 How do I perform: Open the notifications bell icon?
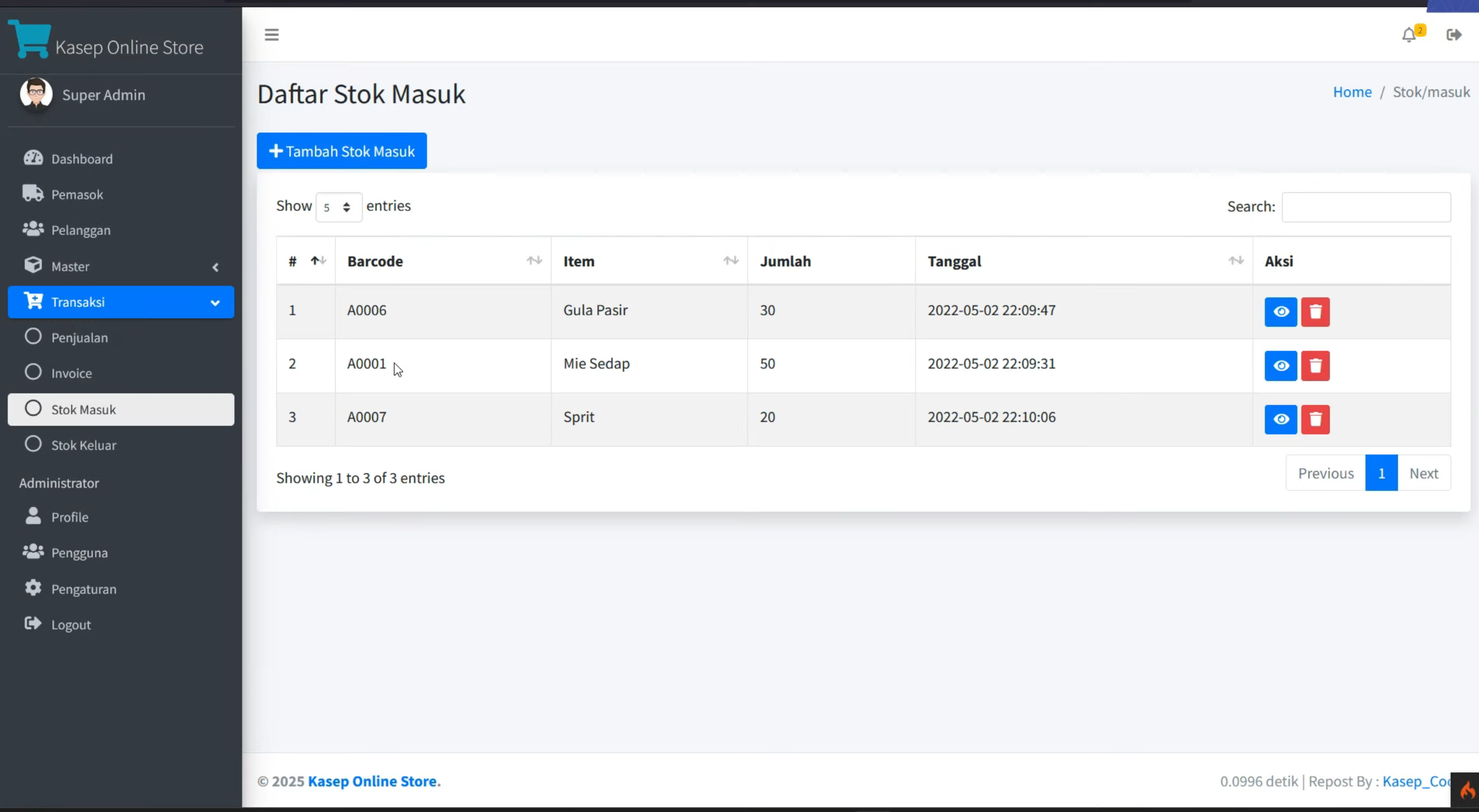point(1409,35)
